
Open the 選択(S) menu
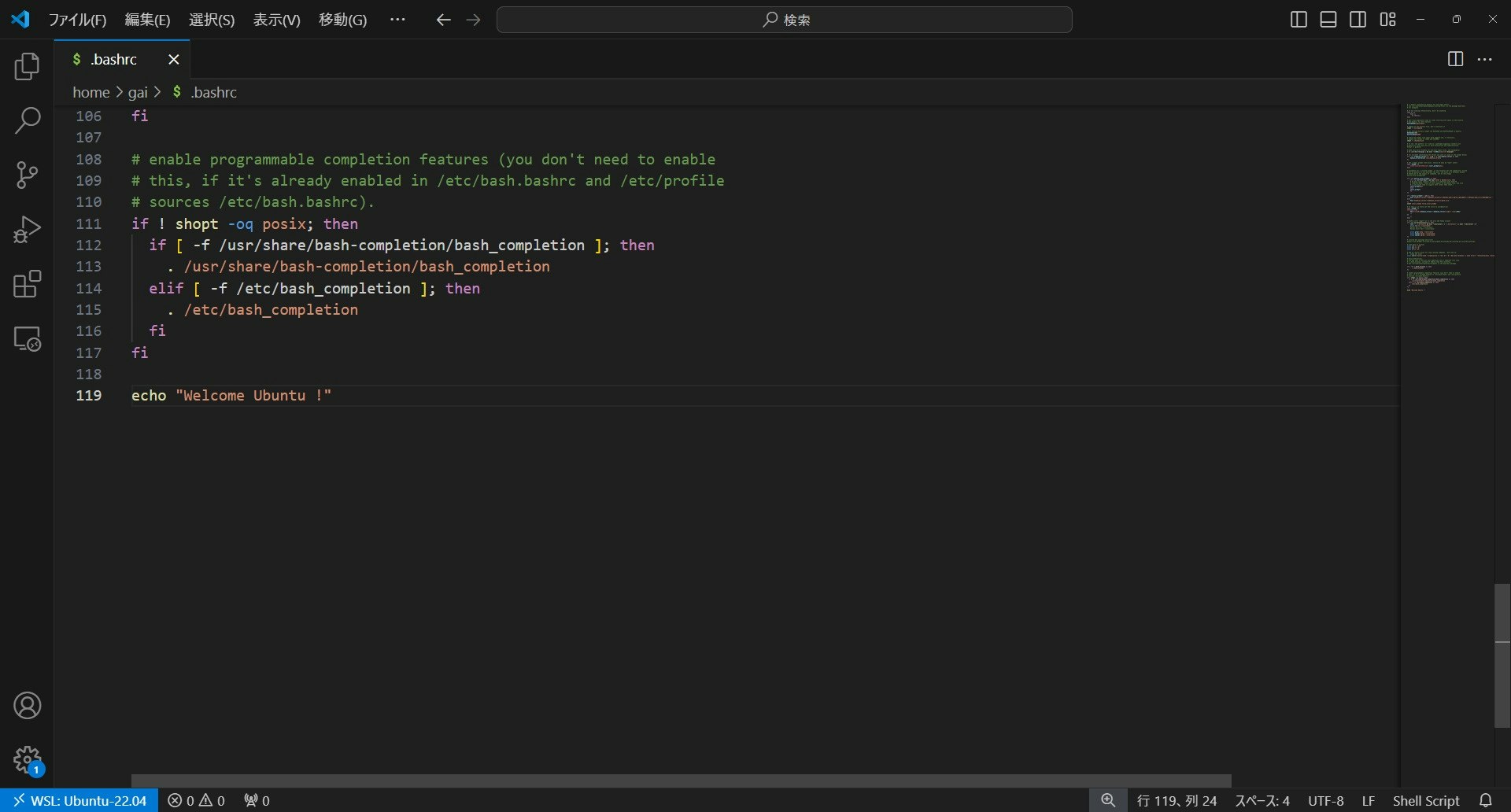click(212, 20)
